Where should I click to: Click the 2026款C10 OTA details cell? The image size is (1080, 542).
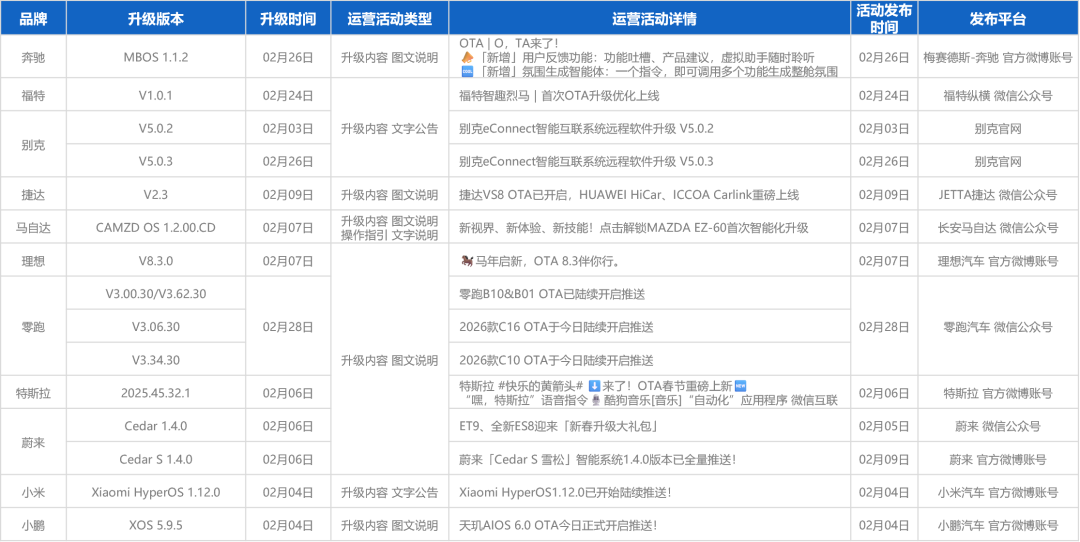(650, 359)
